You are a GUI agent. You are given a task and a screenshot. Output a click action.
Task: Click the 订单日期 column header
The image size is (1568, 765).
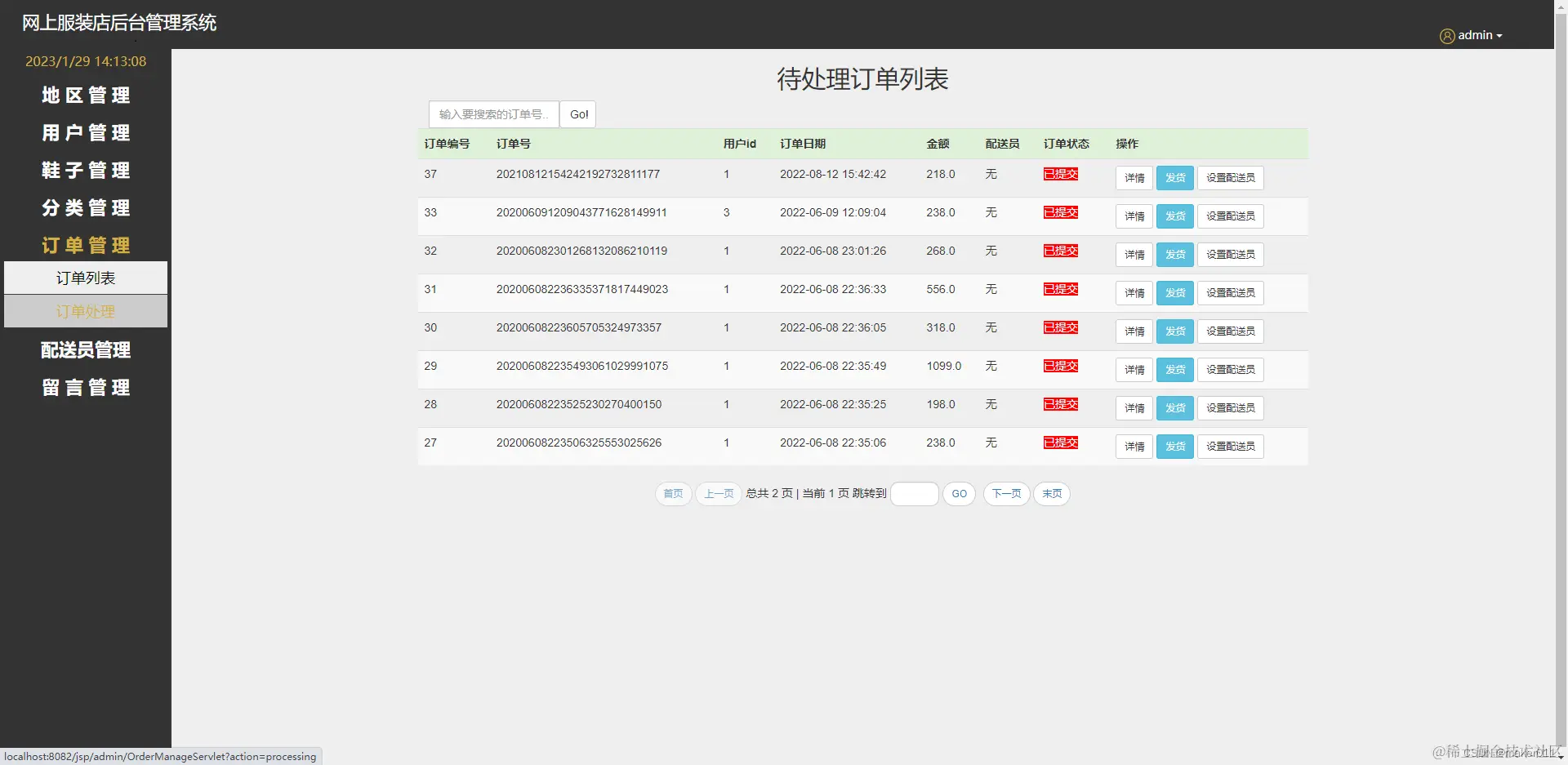click(803, 144)
